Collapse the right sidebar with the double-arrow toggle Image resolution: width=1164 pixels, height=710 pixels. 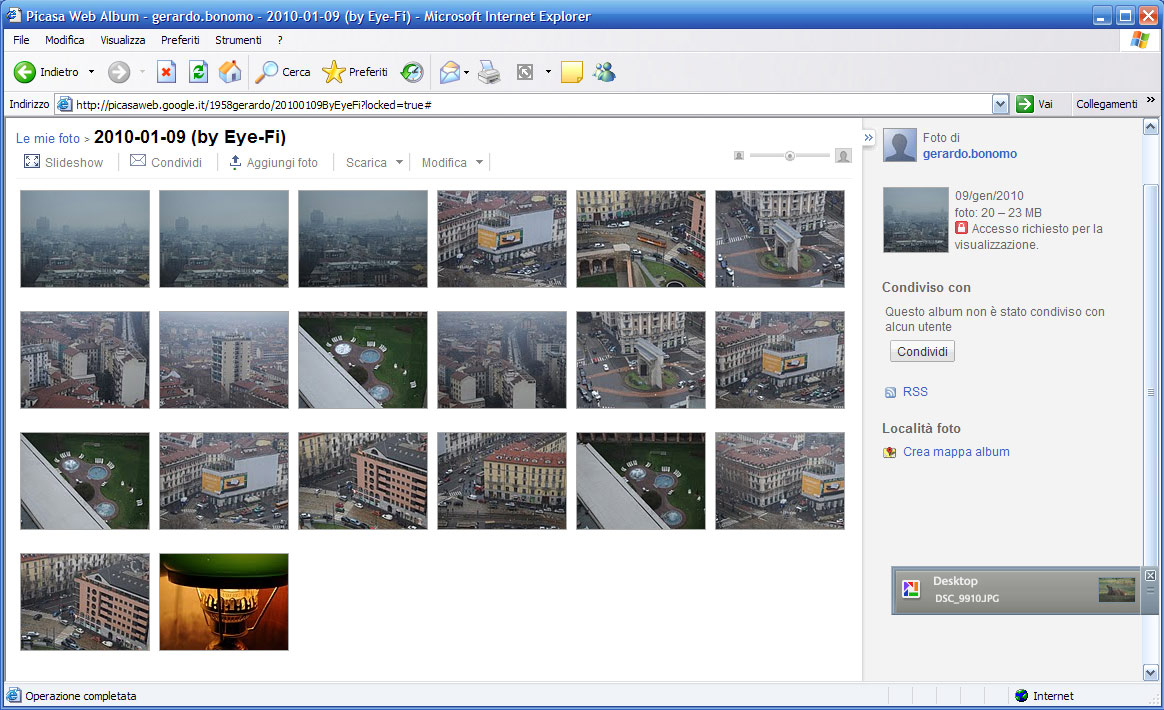pos(868,137)
